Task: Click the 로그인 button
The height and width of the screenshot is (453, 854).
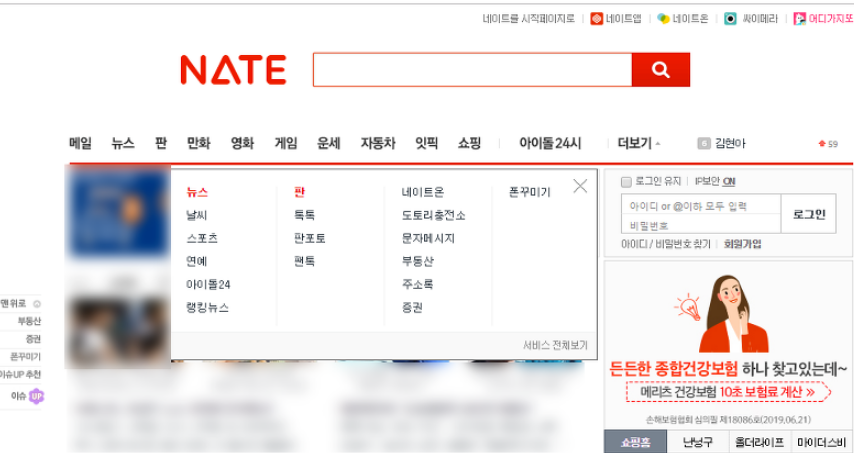Action: point(809,214)
